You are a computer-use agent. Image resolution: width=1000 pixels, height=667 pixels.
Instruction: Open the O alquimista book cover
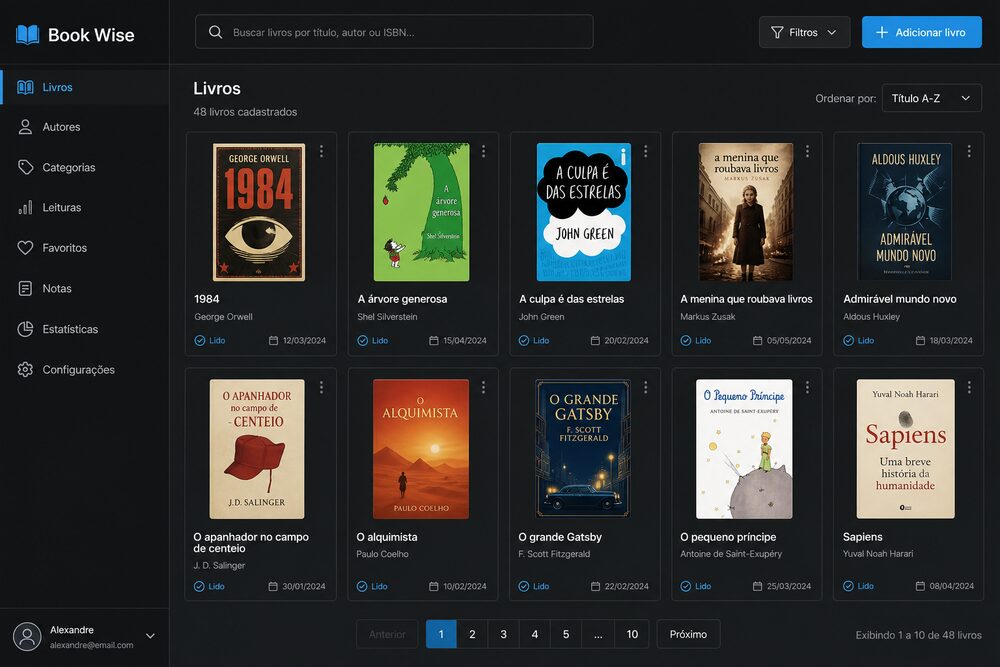pos(421,449)
